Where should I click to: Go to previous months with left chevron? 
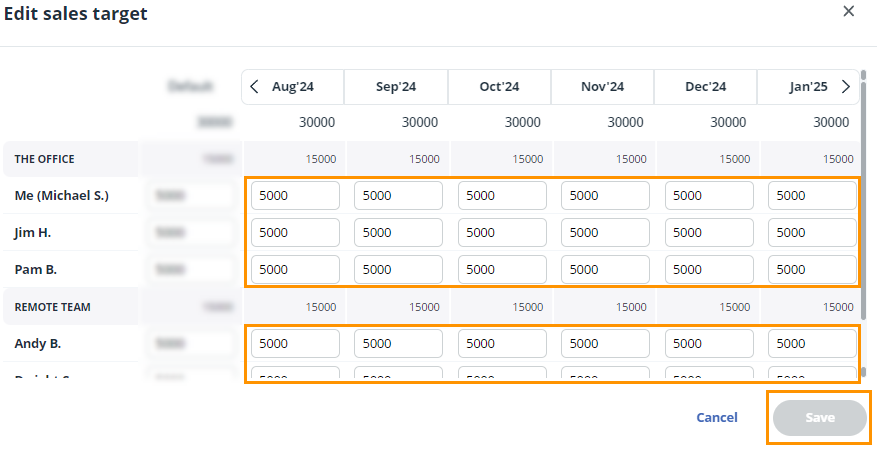[254, 87]
